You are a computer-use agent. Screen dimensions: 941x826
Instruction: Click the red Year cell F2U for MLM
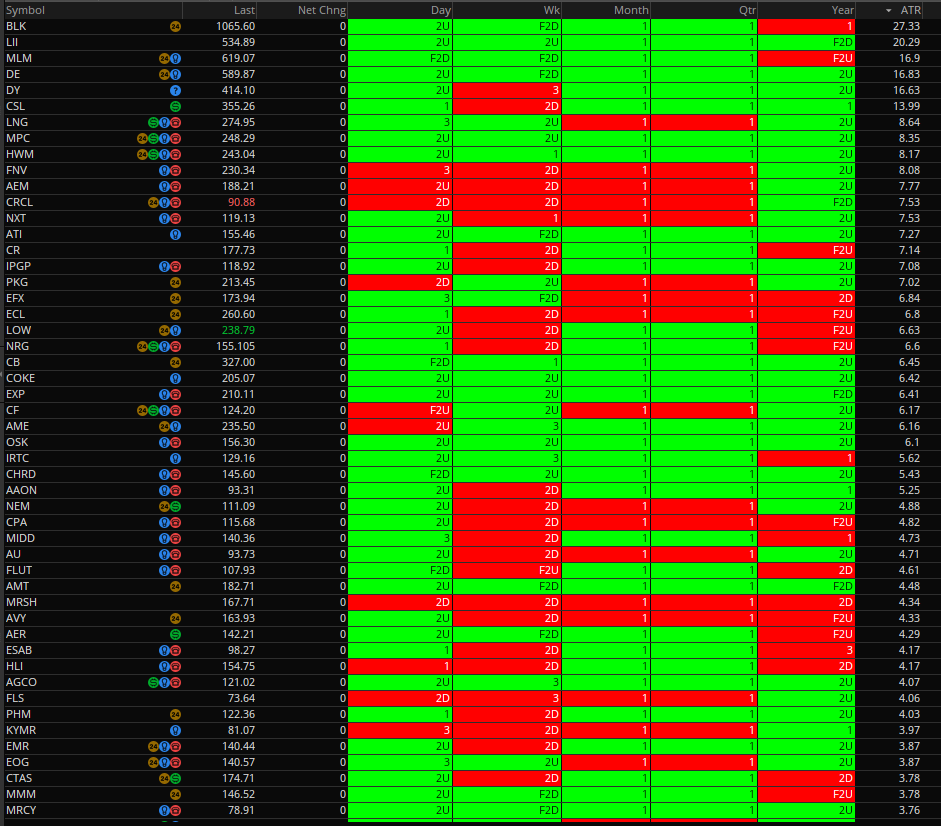point(807,58)
